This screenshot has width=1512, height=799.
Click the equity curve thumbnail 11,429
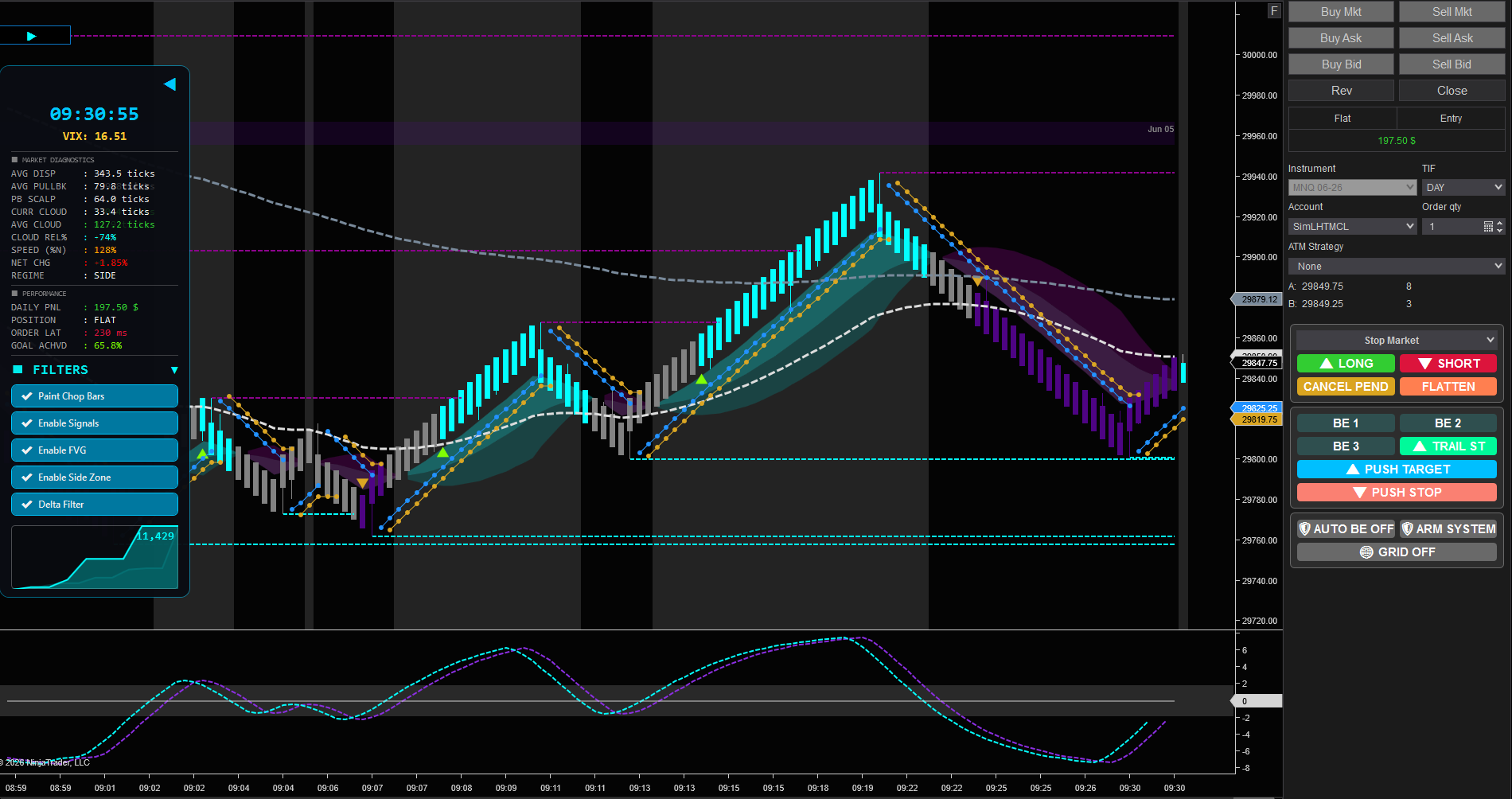click(x=95, y=557)
